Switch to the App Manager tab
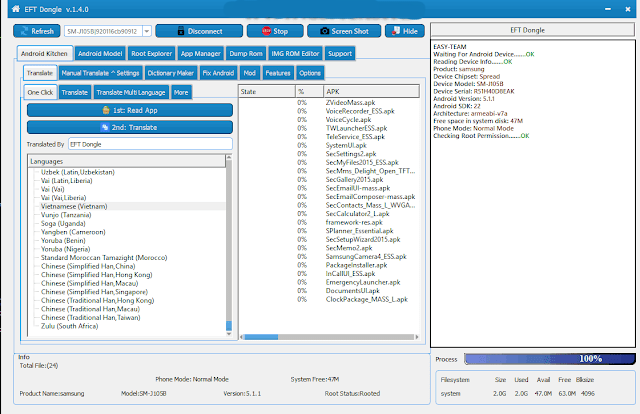The width and height of the screenshot is (640, 414). (x=202, y=53)
